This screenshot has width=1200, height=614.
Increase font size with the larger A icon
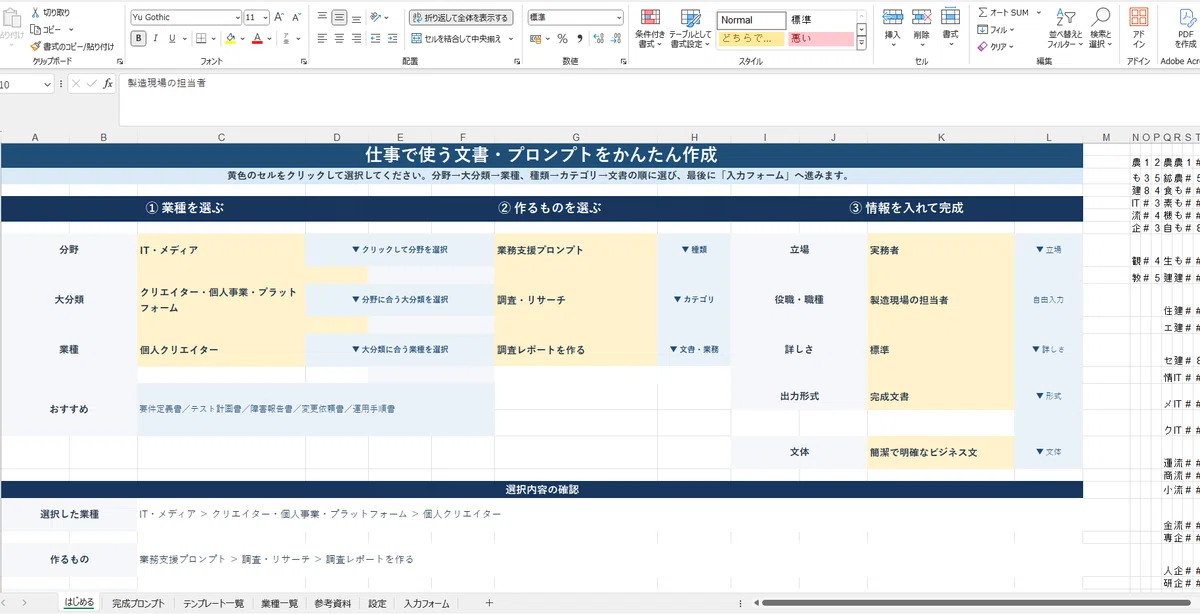pyautogui.click(x=279, y=17)
